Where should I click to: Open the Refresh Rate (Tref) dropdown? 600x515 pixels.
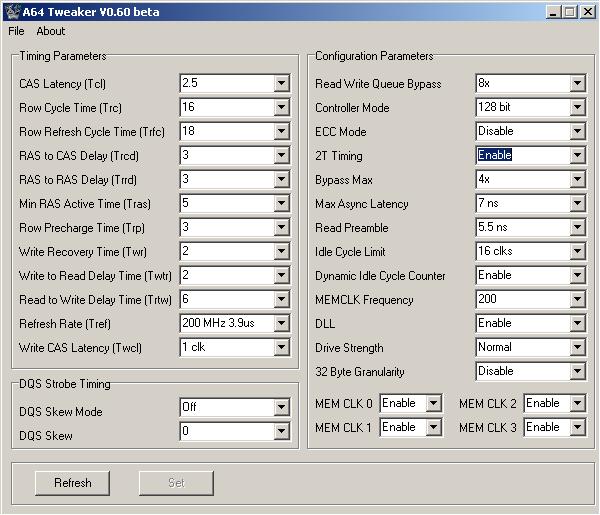tap(281, 323)
